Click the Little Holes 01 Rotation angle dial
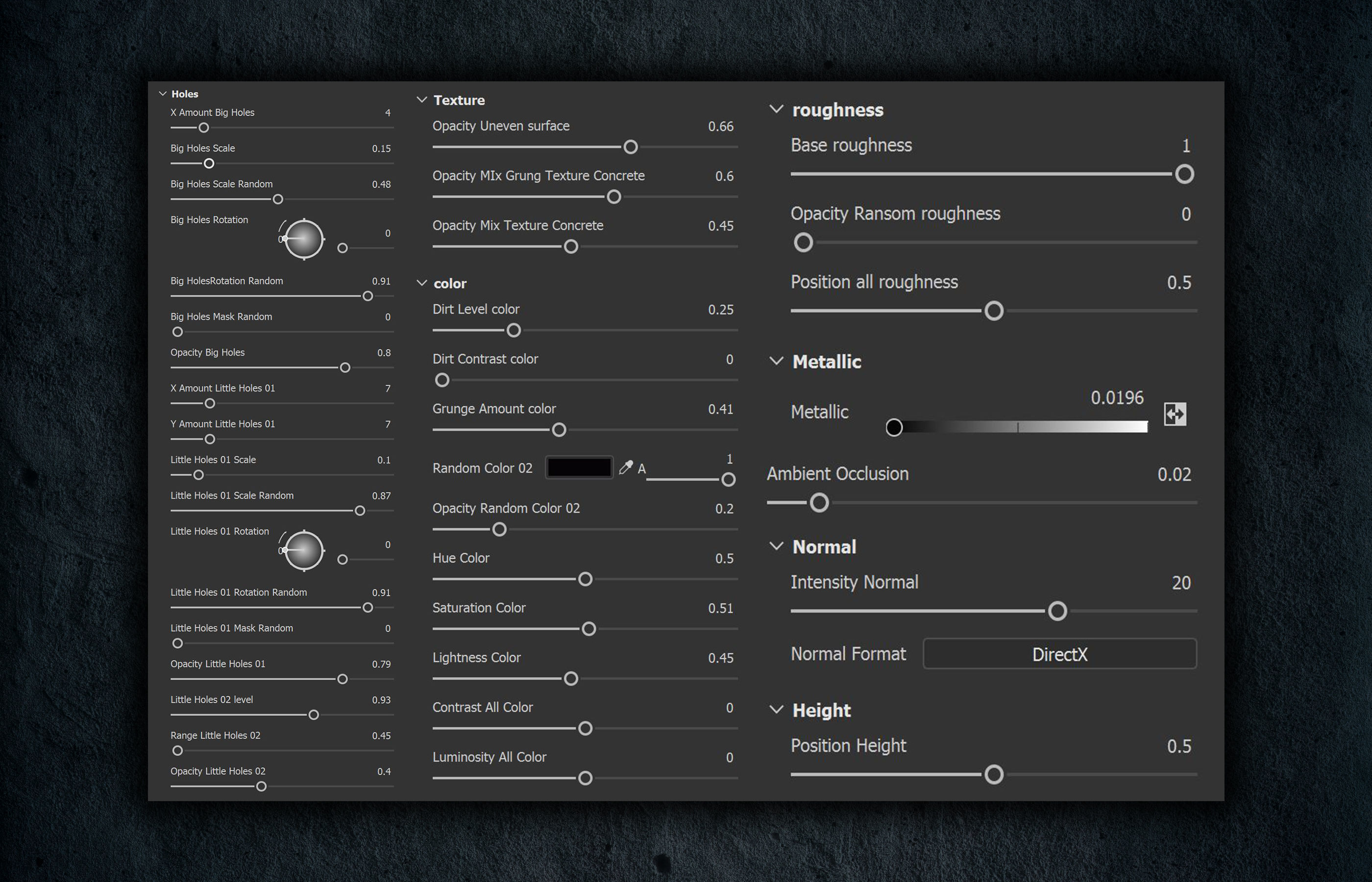This screenshot has height=882, width=1372. [x=304, y=550]
